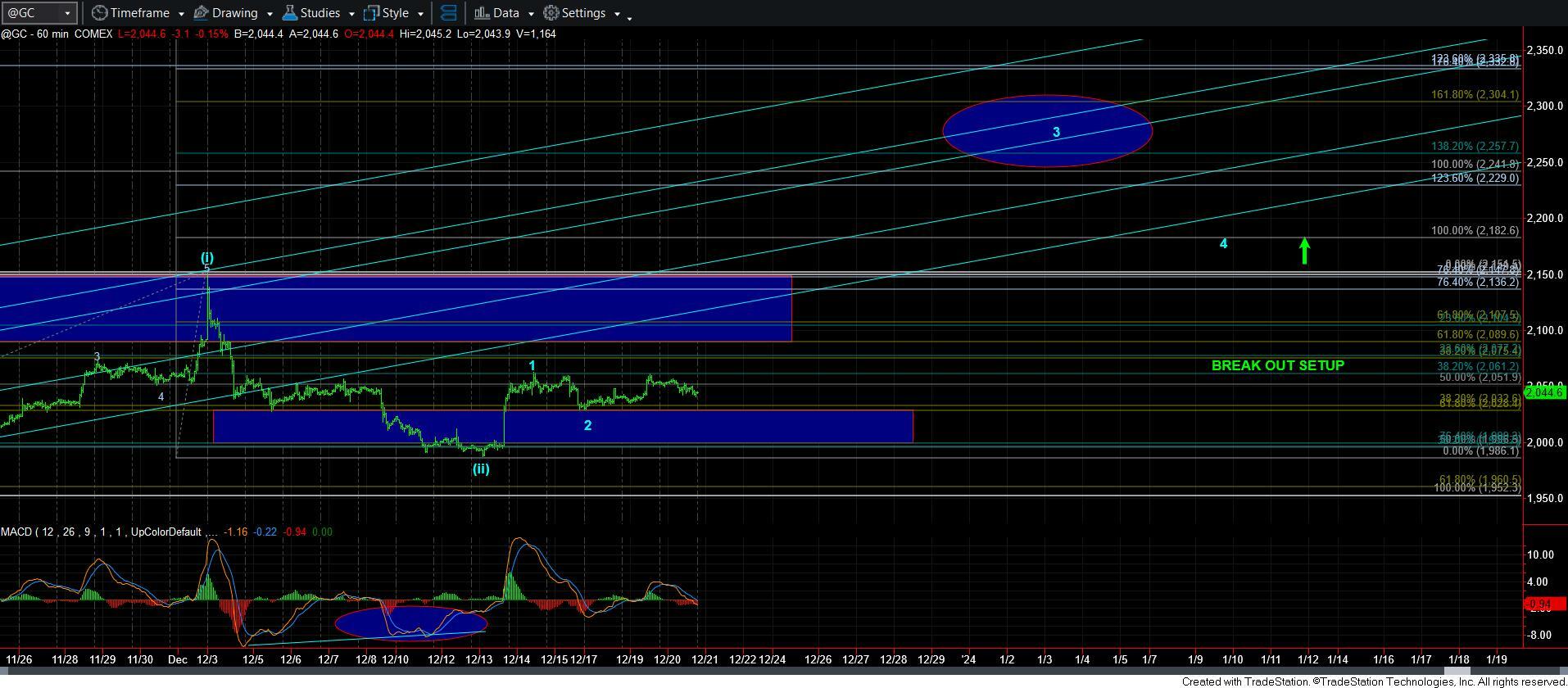1568x688 pixels.
Task: Click the '24 year marker on time axis
Action: click(968, 659)
